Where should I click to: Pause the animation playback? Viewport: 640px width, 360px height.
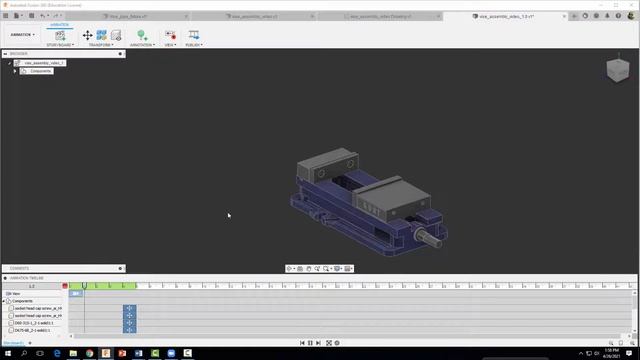coord(310,343)
